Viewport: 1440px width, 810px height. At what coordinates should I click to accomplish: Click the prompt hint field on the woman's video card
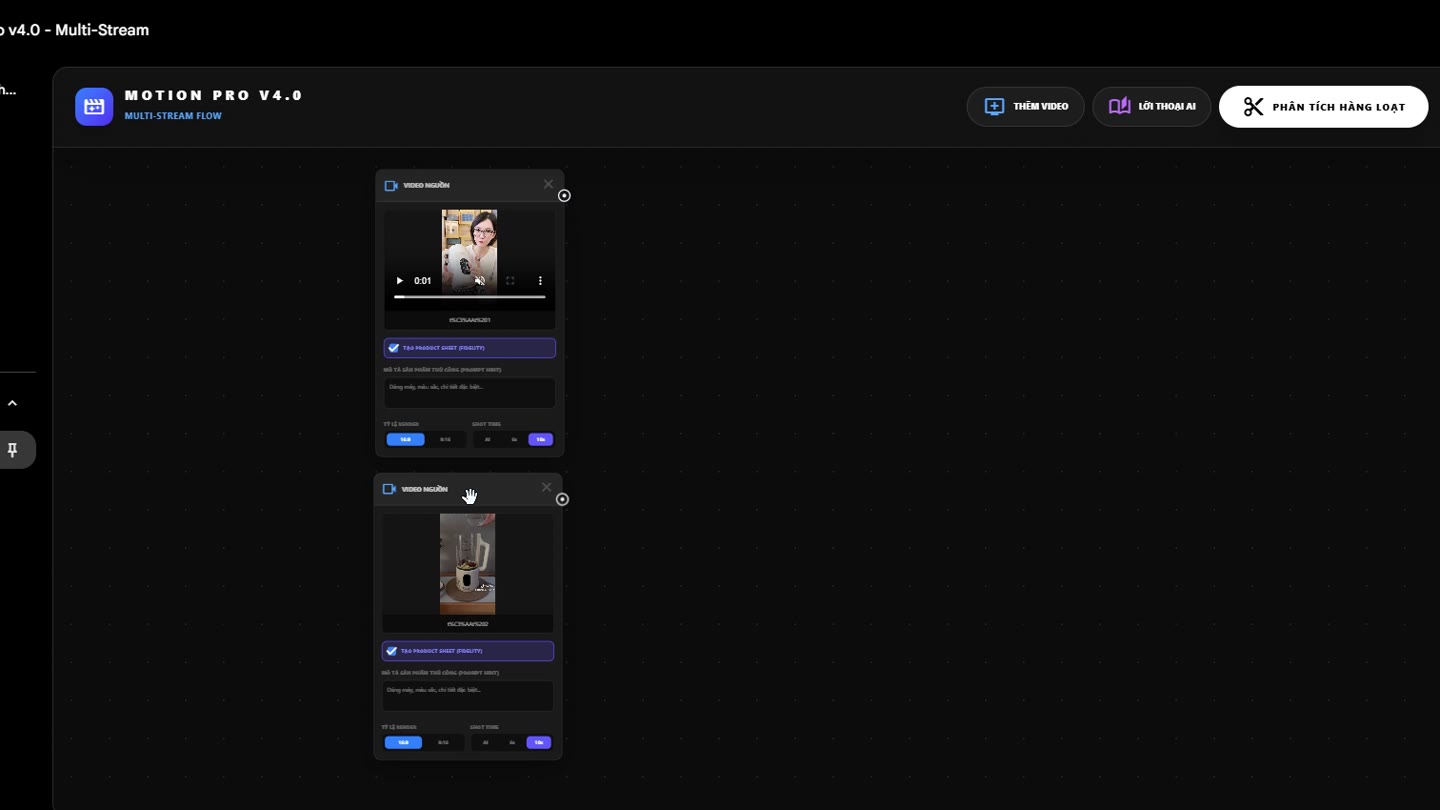[x=470, y=393]
